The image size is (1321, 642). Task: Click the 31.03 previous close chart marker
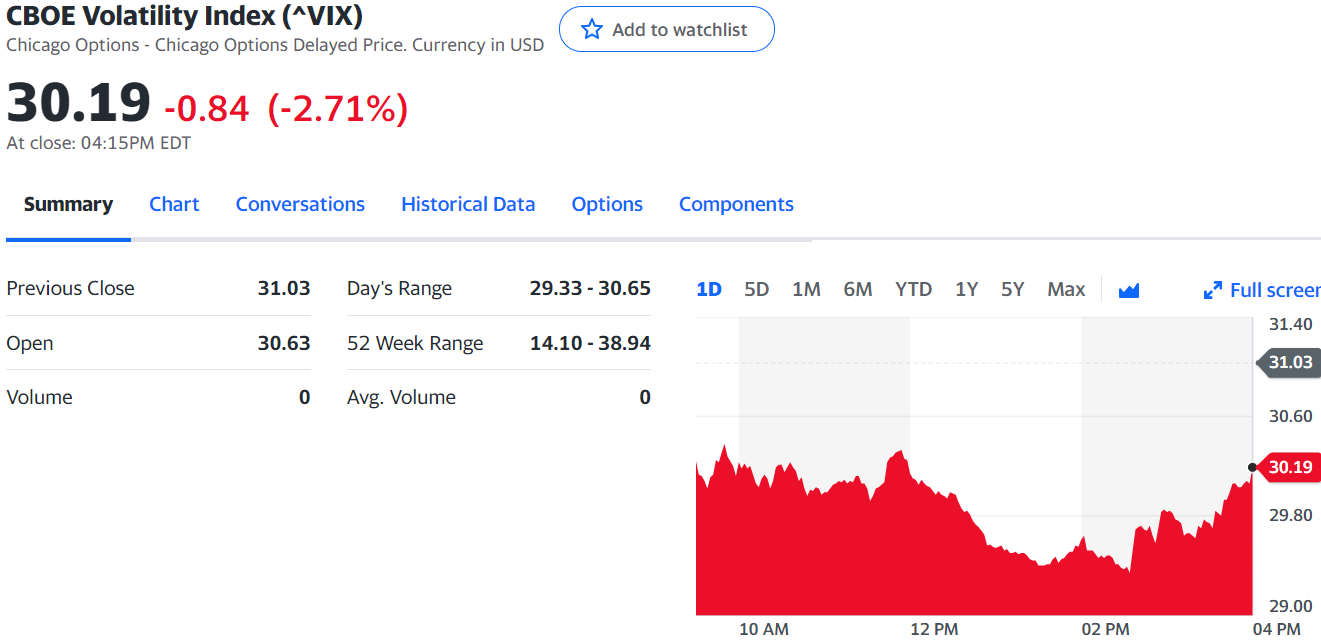coord(1288,362)
